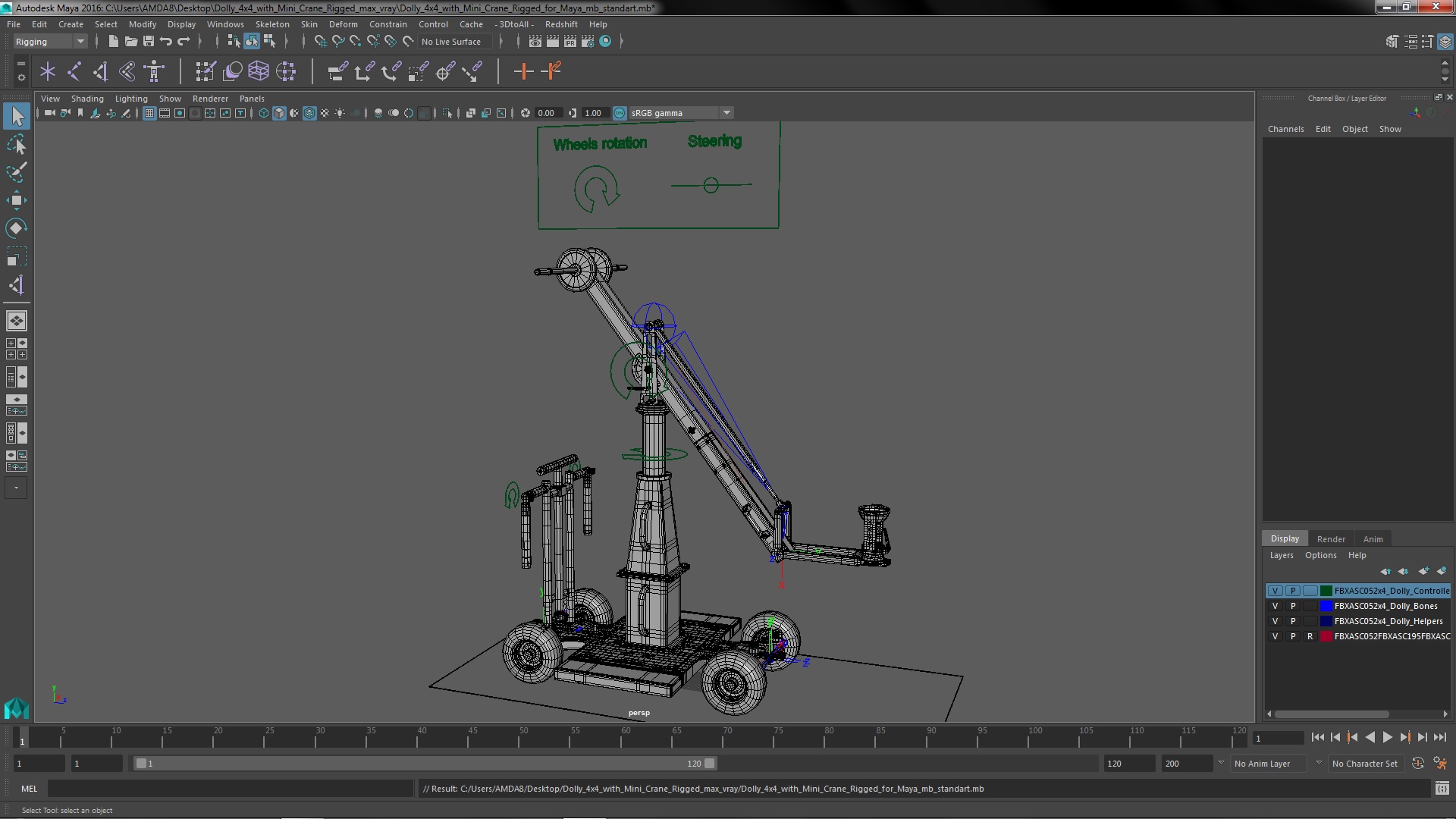Toggle Select by Object Type mode
The width and height of the screenshot is (1456, 819).
coord(251,41)
